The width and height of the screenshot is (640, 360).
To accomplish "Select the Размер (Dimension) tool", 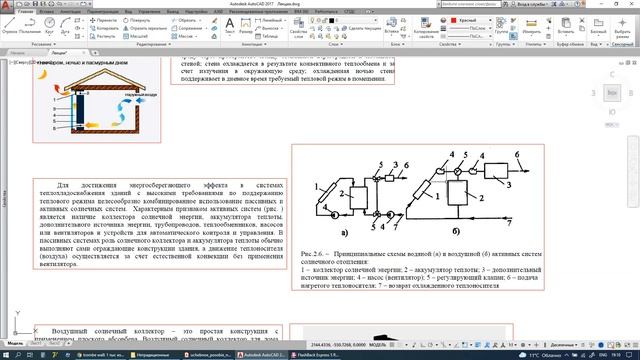I will (x=246, y=26).
